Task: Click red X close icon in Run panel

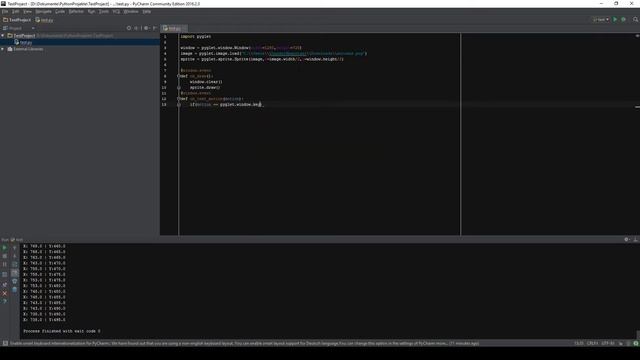Action: click(x=4, y=293)
